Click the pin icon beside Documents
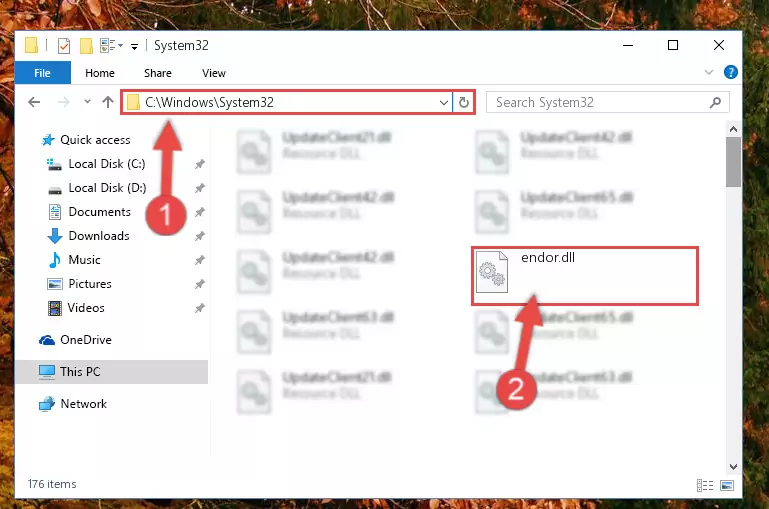Screen dimensions: 769x509 (x=200, y=212)
